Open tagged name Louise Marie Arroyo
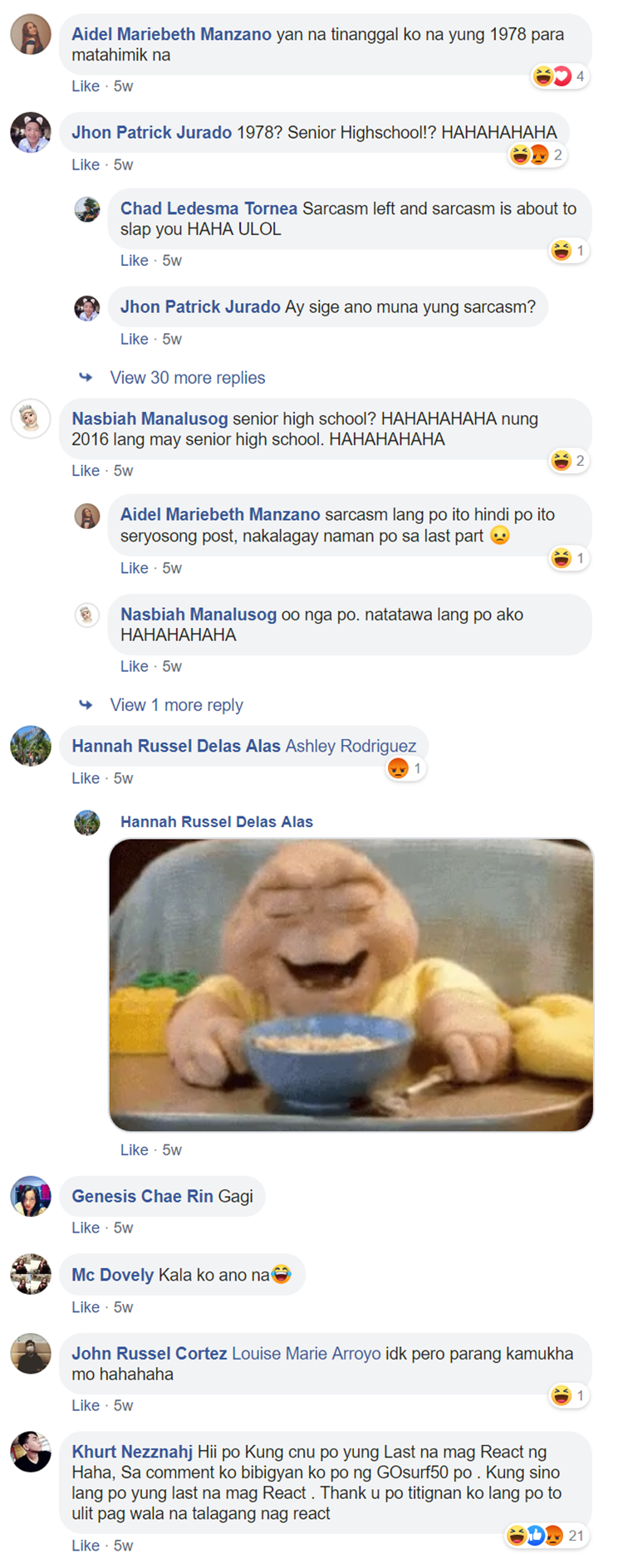Screen dimensions: 623x1568 (x=307, y=1354)
